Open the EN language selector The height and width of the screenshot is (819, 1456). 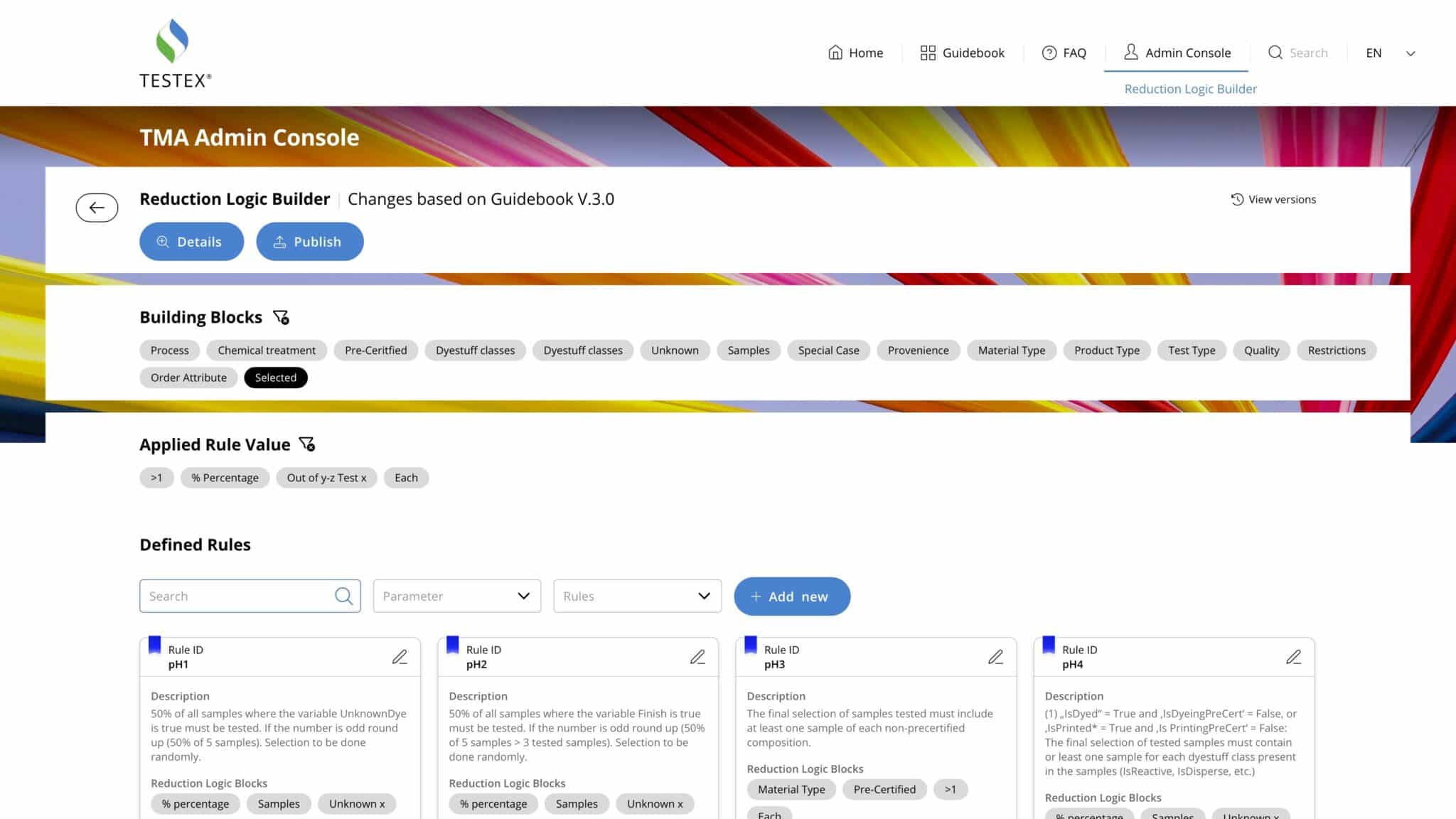click(1390, 53)
